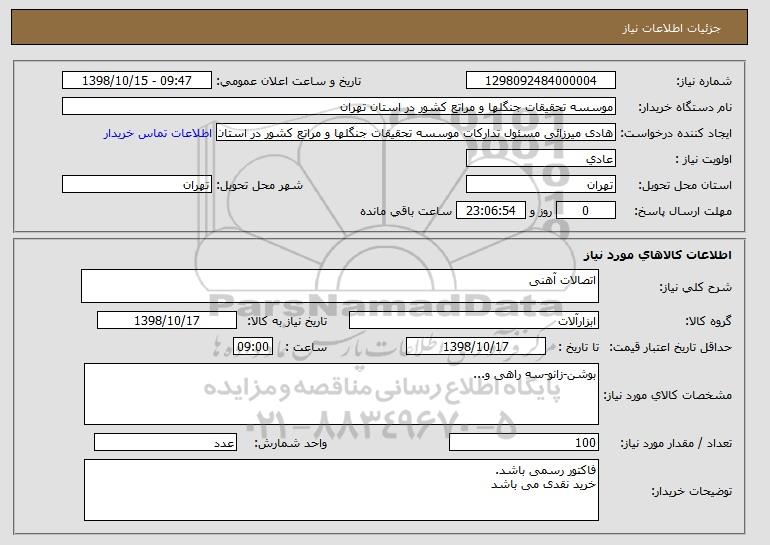
Task: Click the time field showing 09:00
Action: (x=253, y=347)
